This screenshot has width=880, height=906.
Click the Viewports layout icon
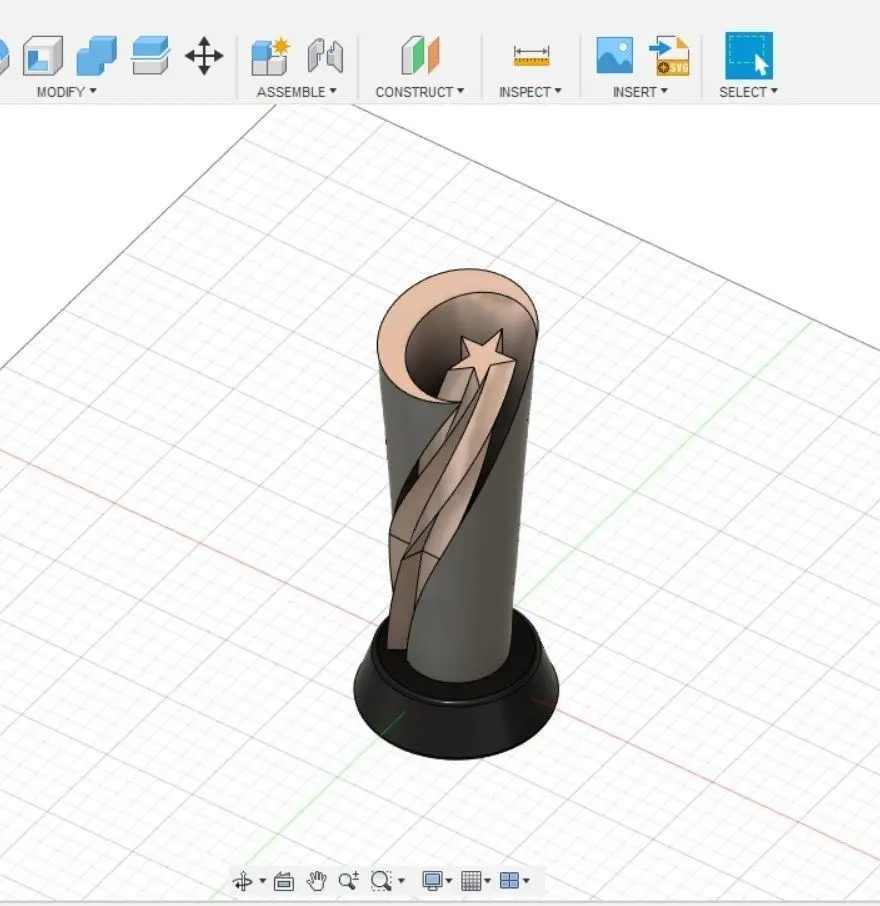(x=509, y=881)
